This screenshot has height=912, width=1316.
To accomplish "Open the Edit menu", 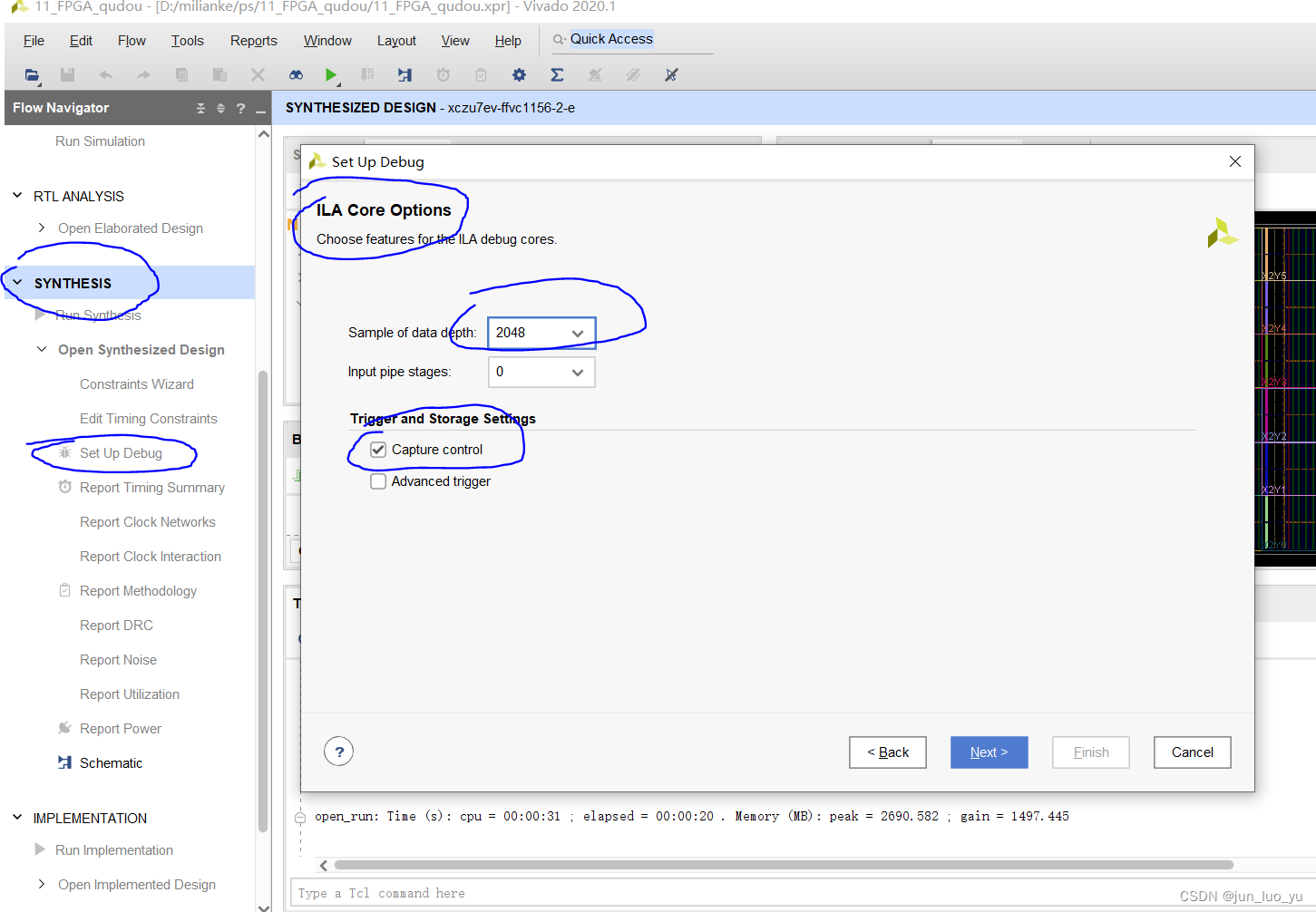I will pyautogui.click(x=81, y=41).
